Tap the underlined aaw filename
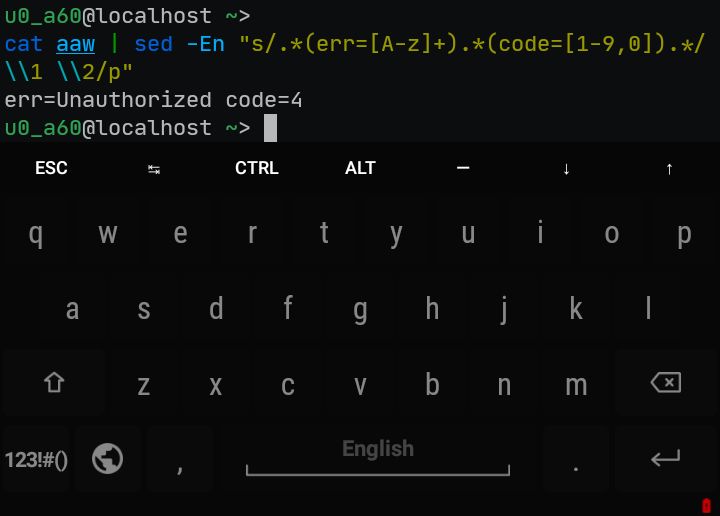 76,44
